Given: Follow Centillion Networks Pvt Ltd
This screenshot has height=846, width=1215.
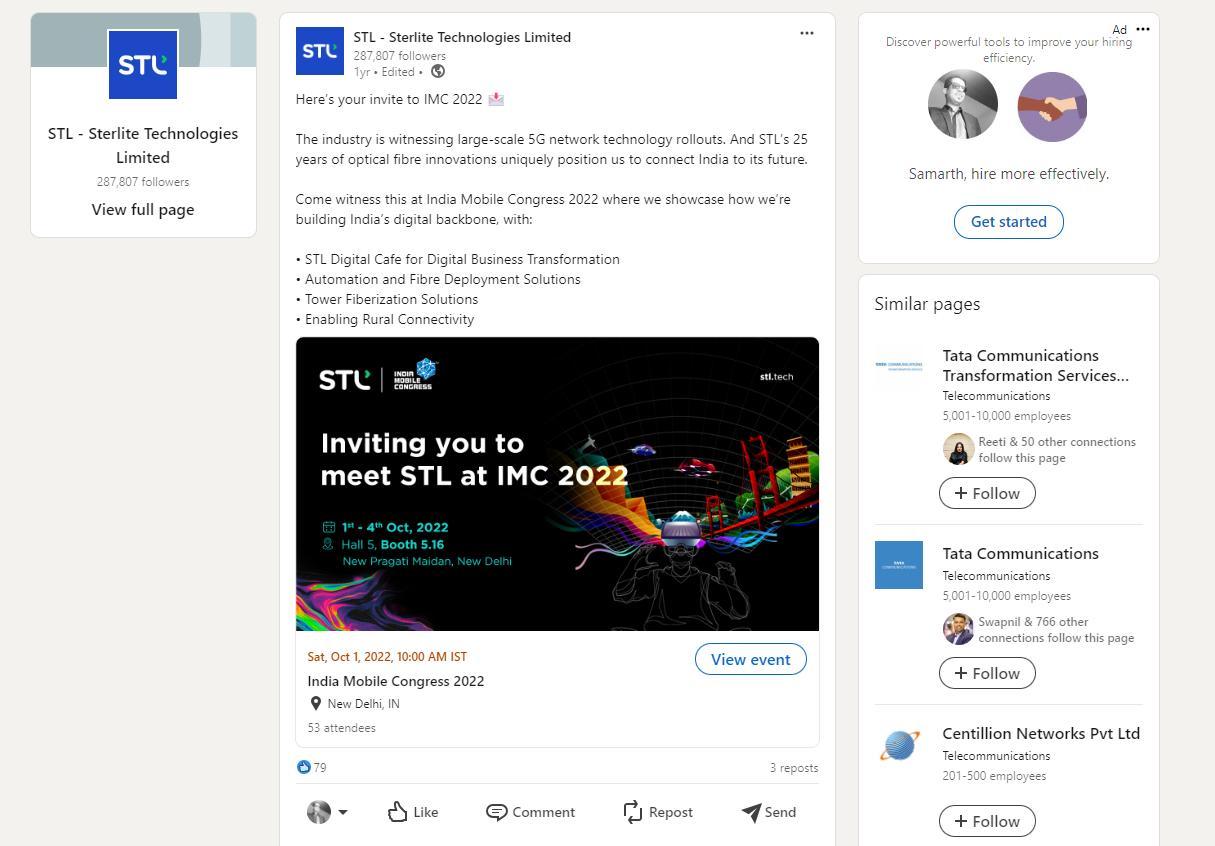Looking at the screenshot, I should pyautogui.click(x=987, y=821).
